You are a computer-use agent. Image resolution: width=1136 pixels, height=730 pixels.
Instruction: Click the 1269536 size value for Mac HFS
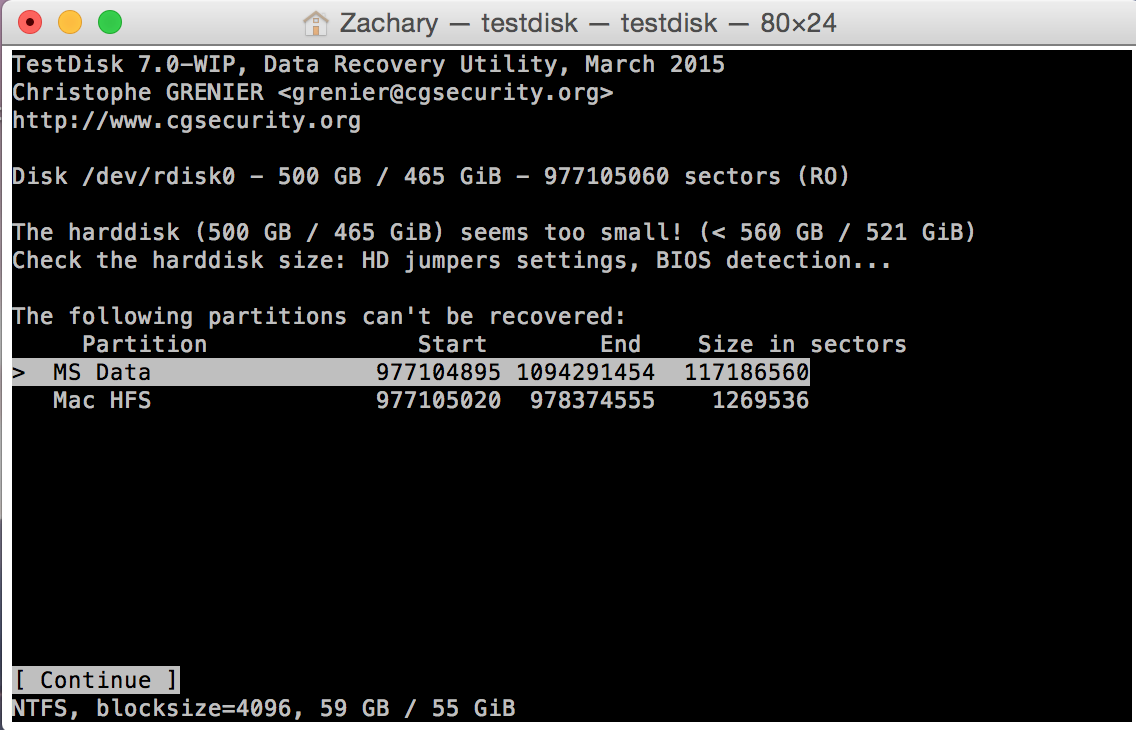761,400
